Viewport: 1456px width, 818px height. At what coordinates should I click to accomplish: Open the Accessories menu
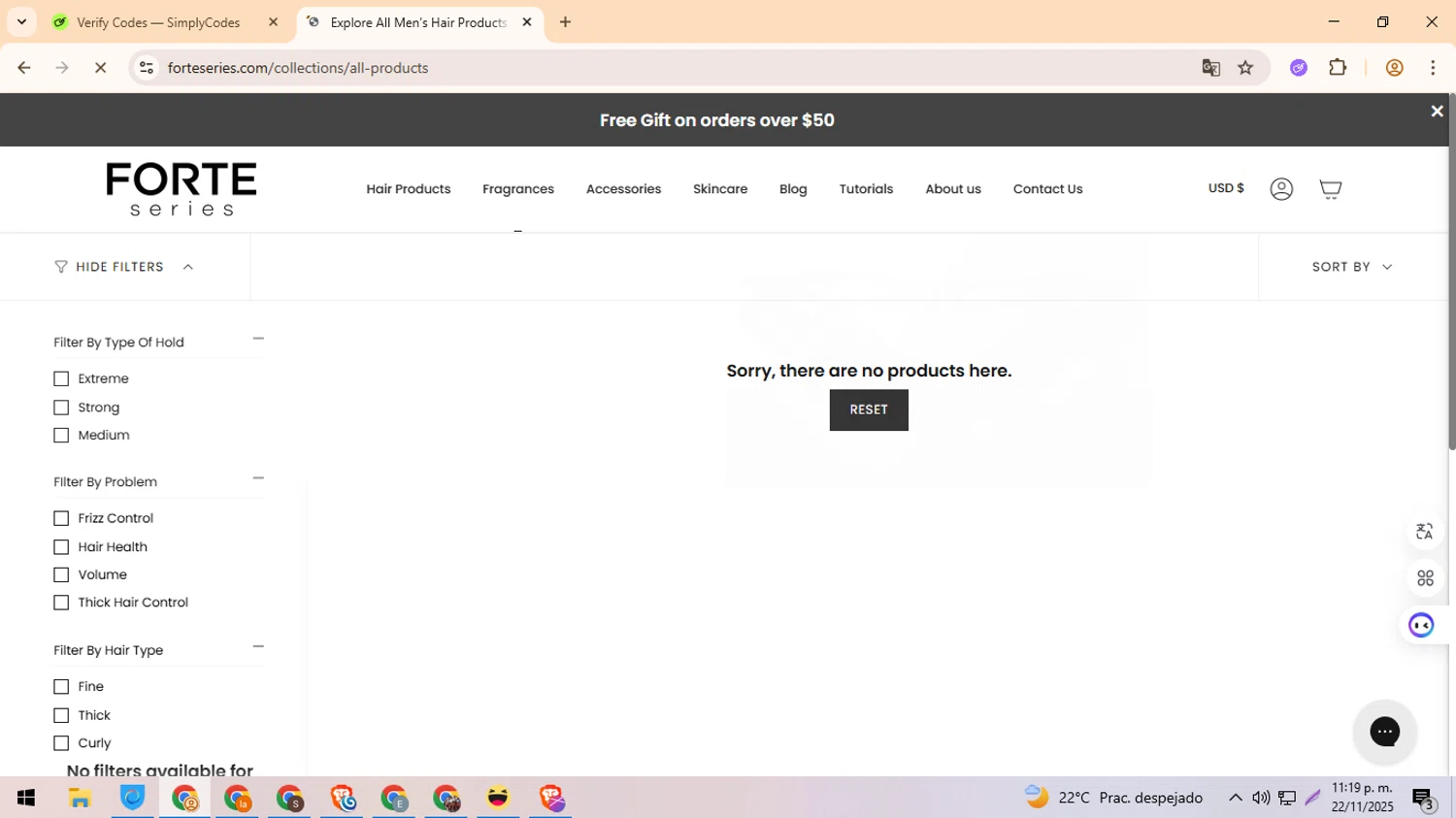(x=623, y=189)
